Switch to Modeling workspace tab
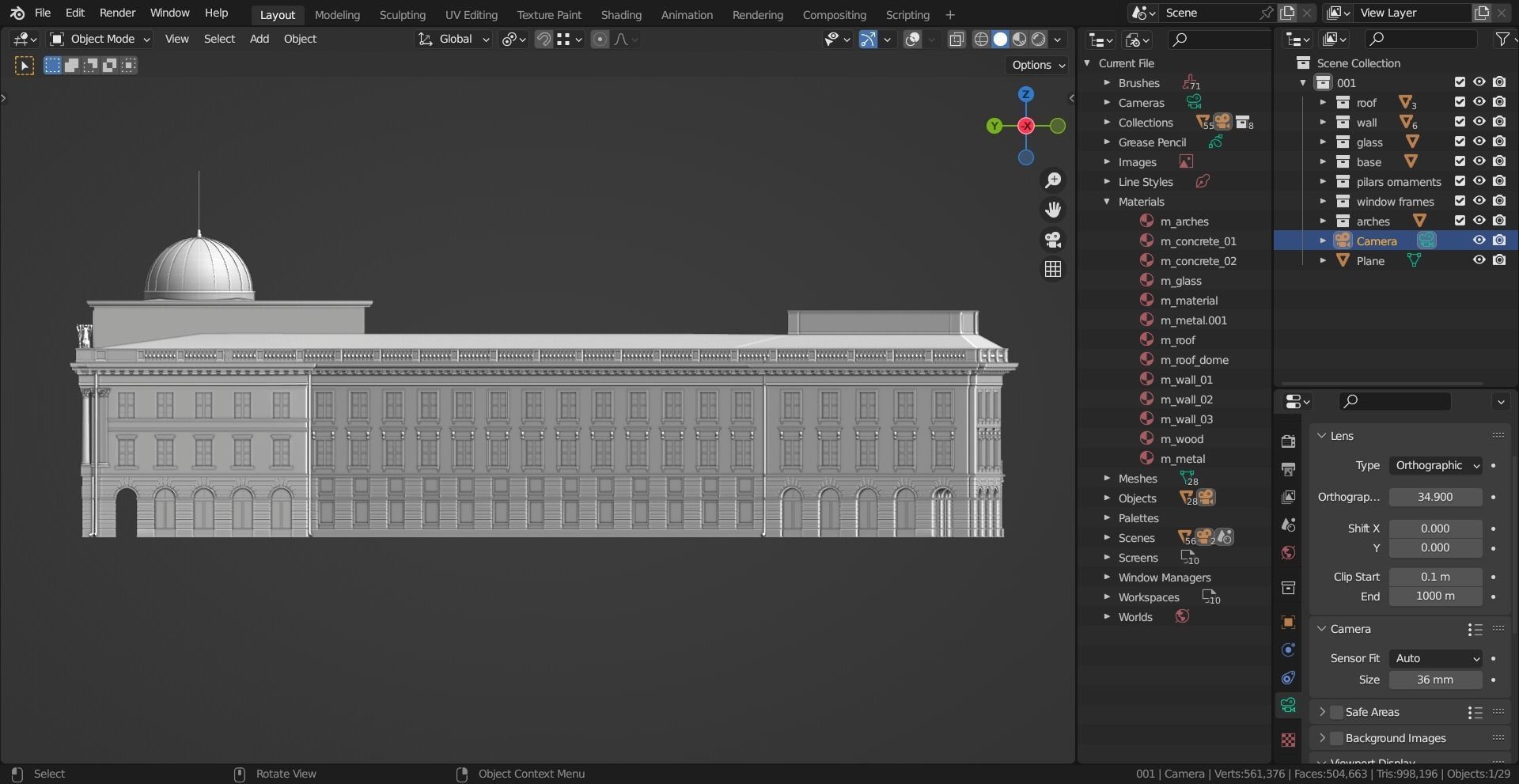Screen dimensions: 1519x784 [337, 14]
